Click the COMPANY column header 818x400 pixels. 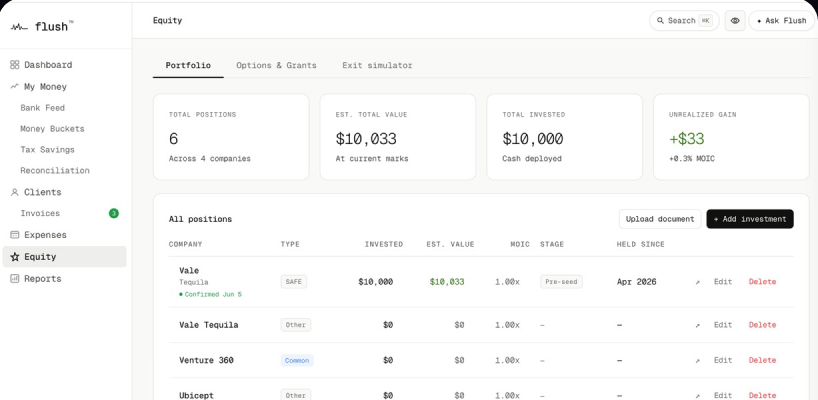click(185, 244)
